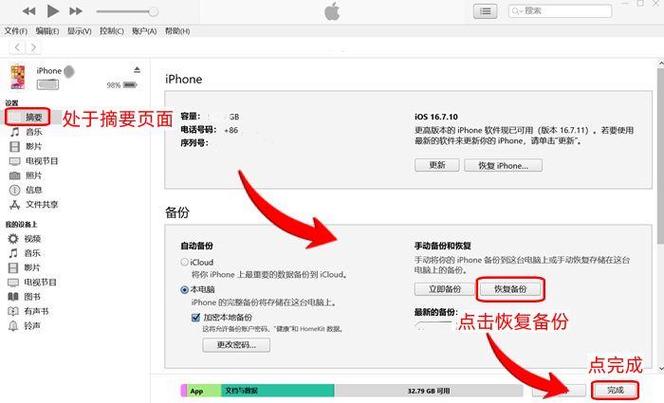
Task: Click the Apple logo at top
Action: click(332, 11)
